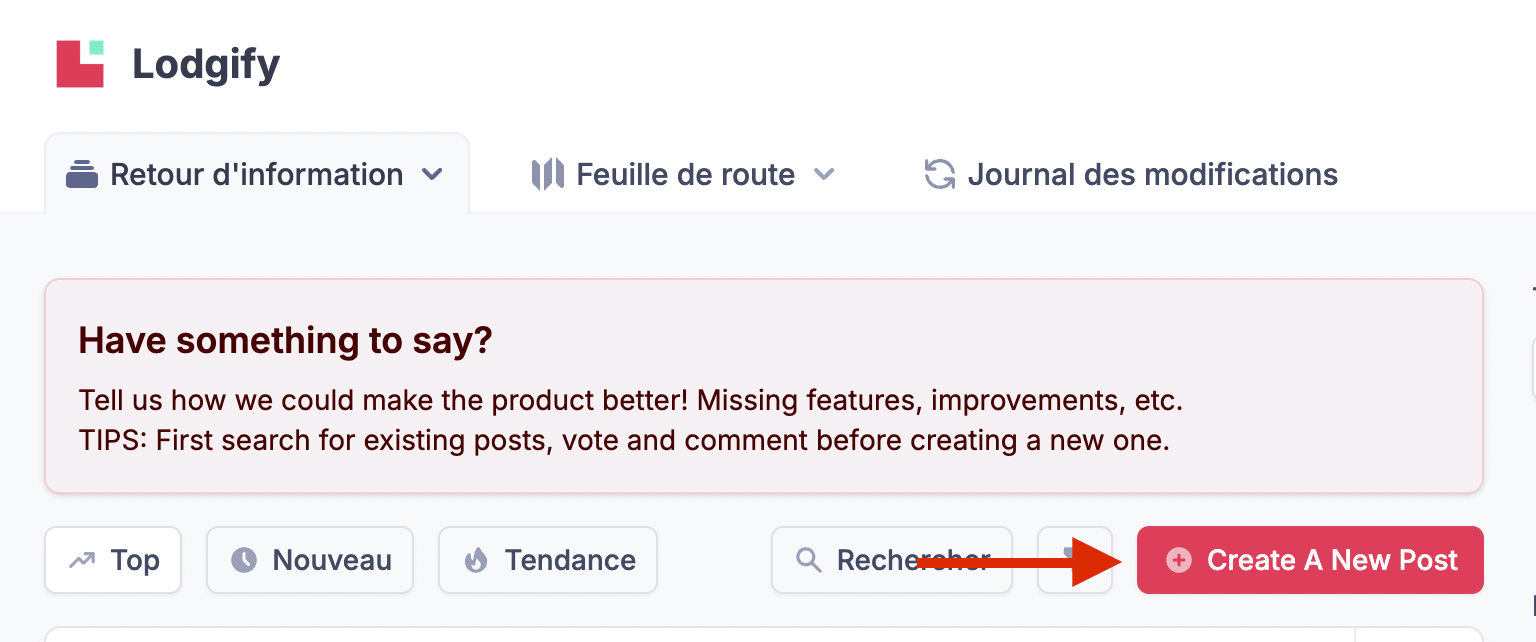The width and height of the screenshot is (1536, 642).
Task: Click the flame icon on the Tendance button
Action: pyautogui.click(x=476, y=560)
